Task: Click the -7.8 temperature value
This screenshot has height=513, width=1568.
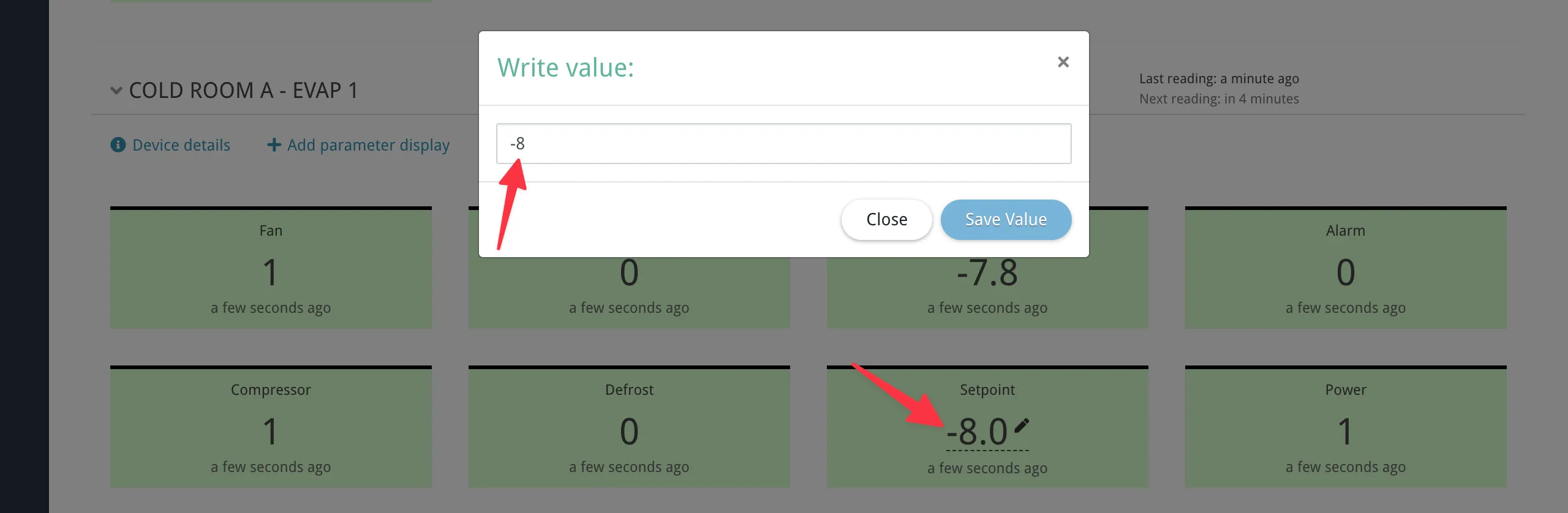Action: tap(987, 273)
